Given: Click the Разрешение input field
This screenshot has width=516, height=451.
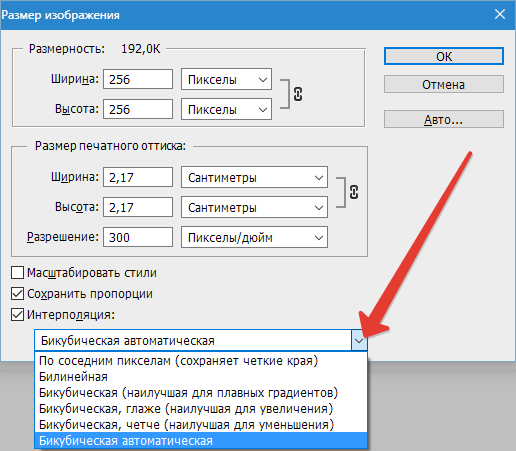Looking at the screenshot, I should pos(138,237).
